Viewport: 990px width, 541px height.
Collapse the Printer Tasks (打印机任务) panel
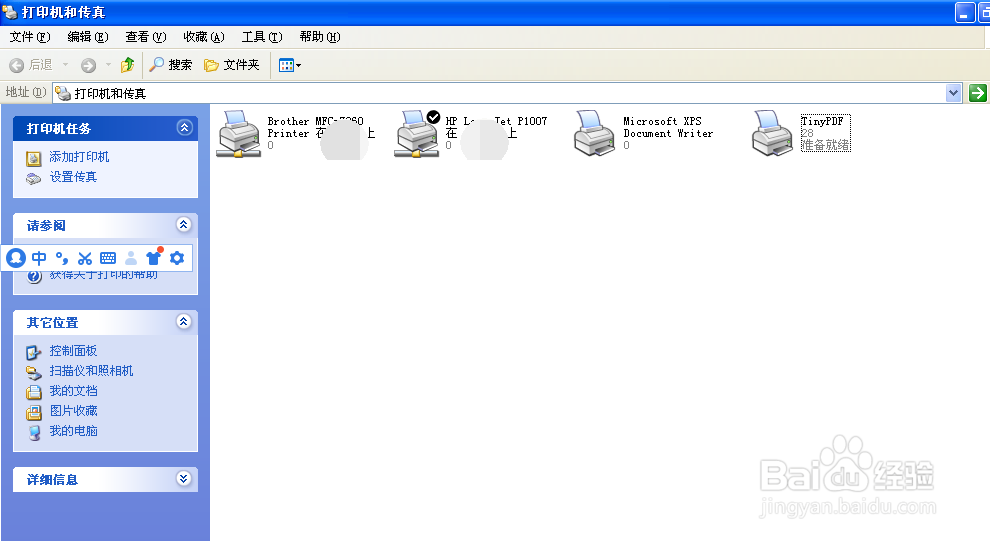click(184, 128)
